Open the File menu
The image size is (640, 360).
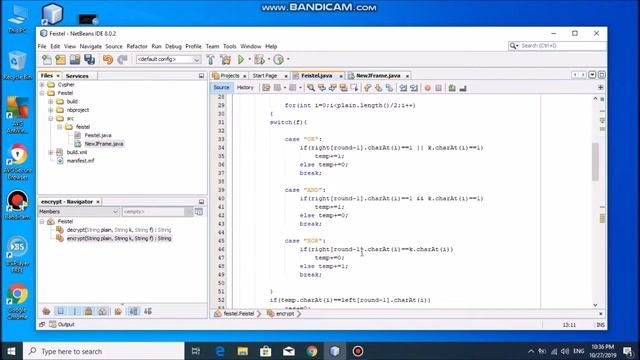pos(42,47)
